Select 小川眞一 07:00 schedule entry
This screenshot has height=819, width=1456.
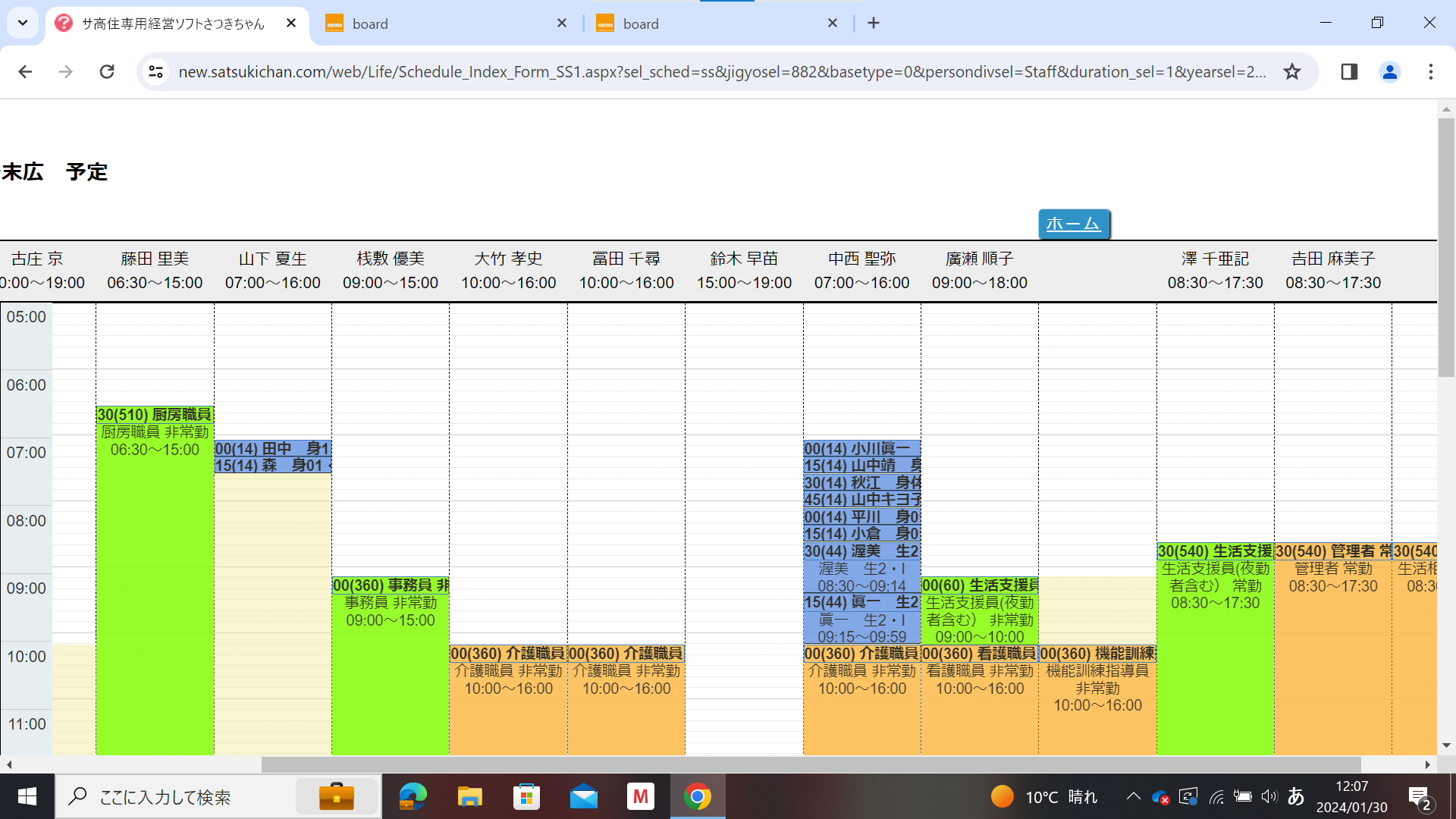point(861,448)
